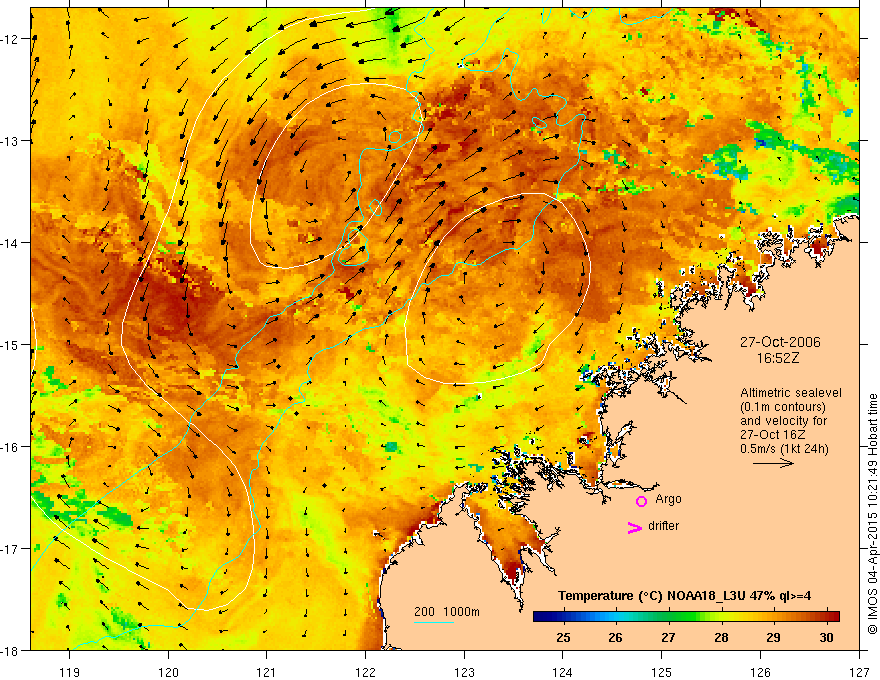
Task: Click the colorbar tick label 28
Action: pos(721,637)
